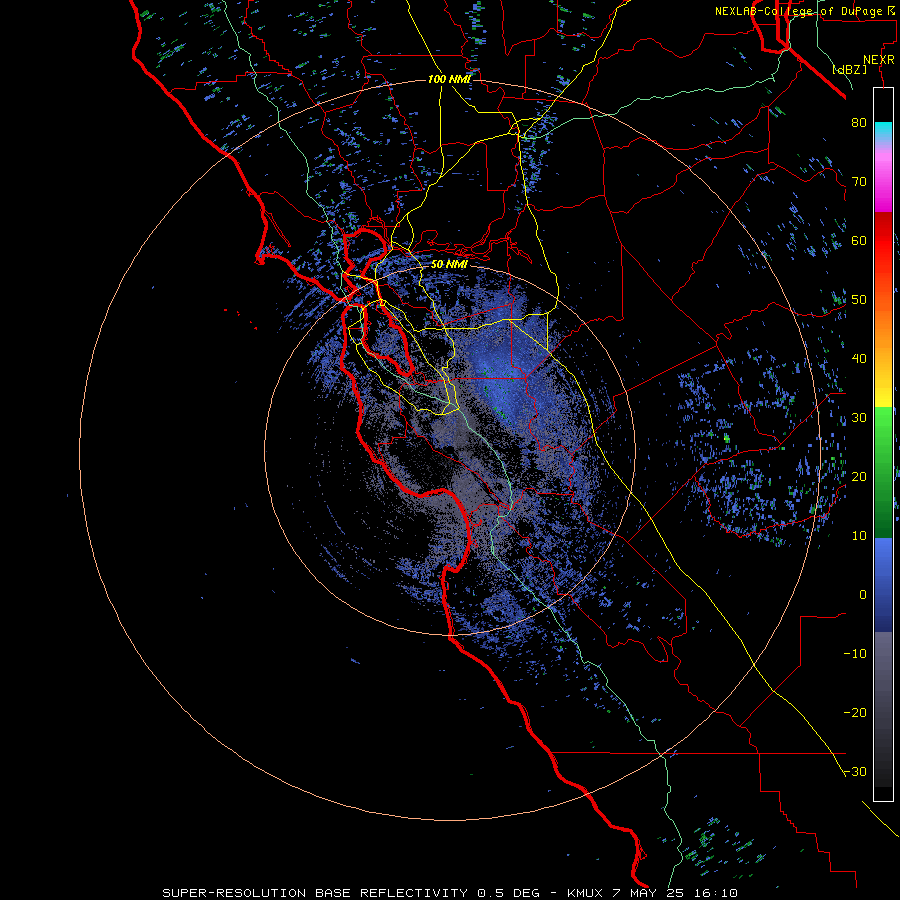
Task: Click the 10 dBZ scale label
Action: [859, 536]
